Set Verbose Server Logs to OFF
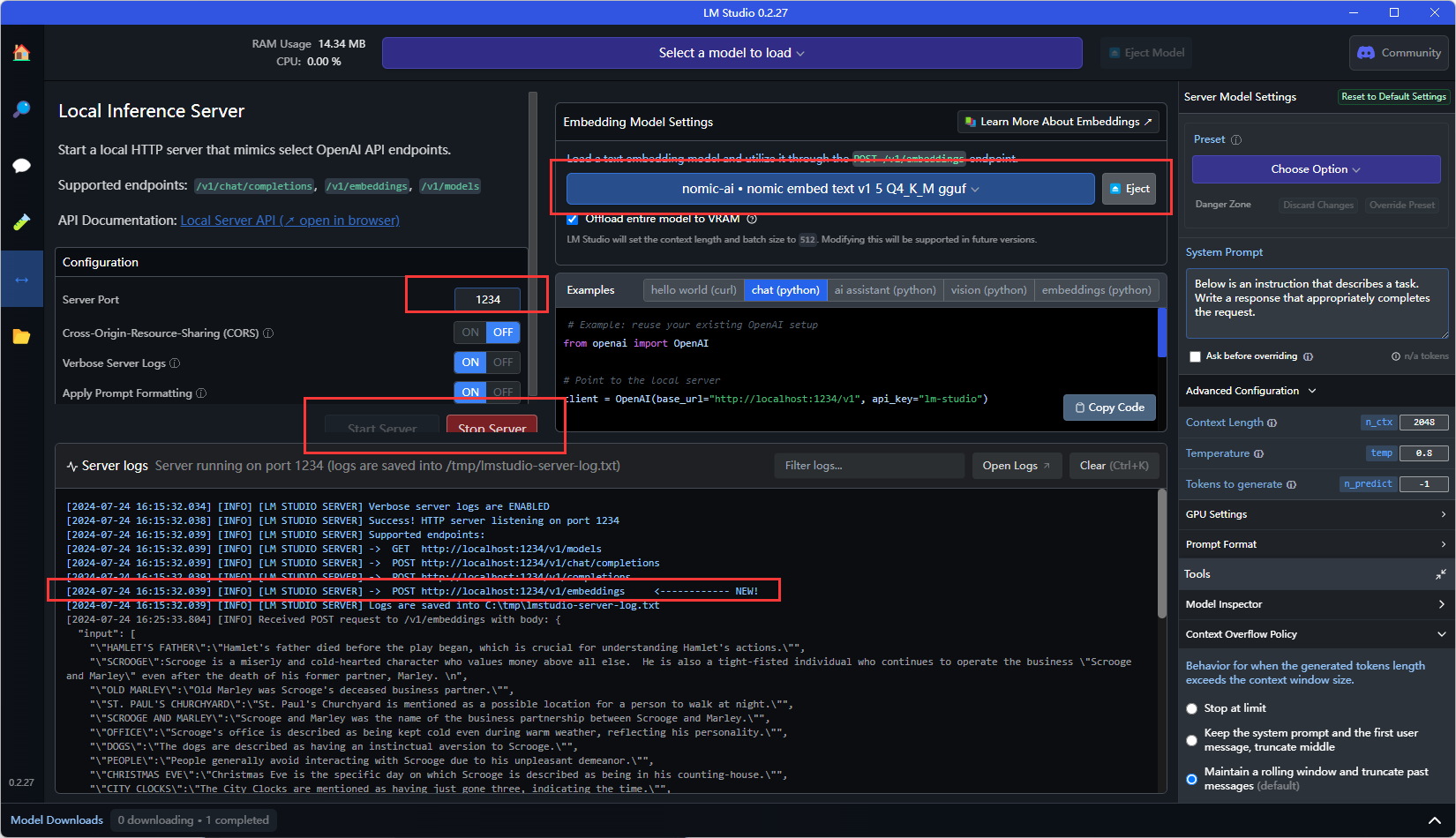This screenshot has height=838, width=1456. 503,363
